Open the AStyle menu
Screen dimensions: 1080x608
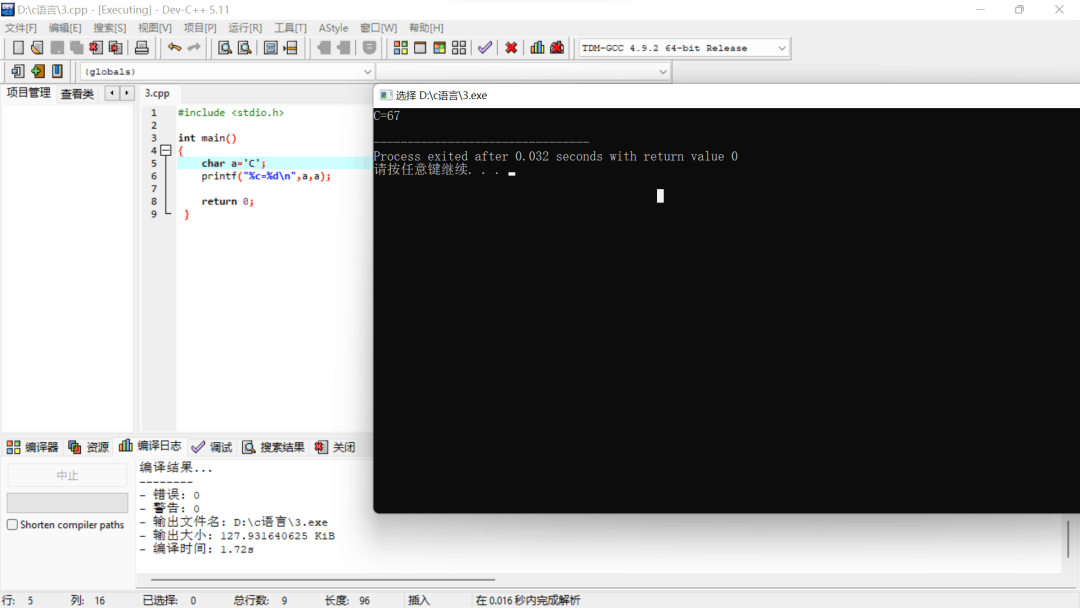tap(333, 28)
